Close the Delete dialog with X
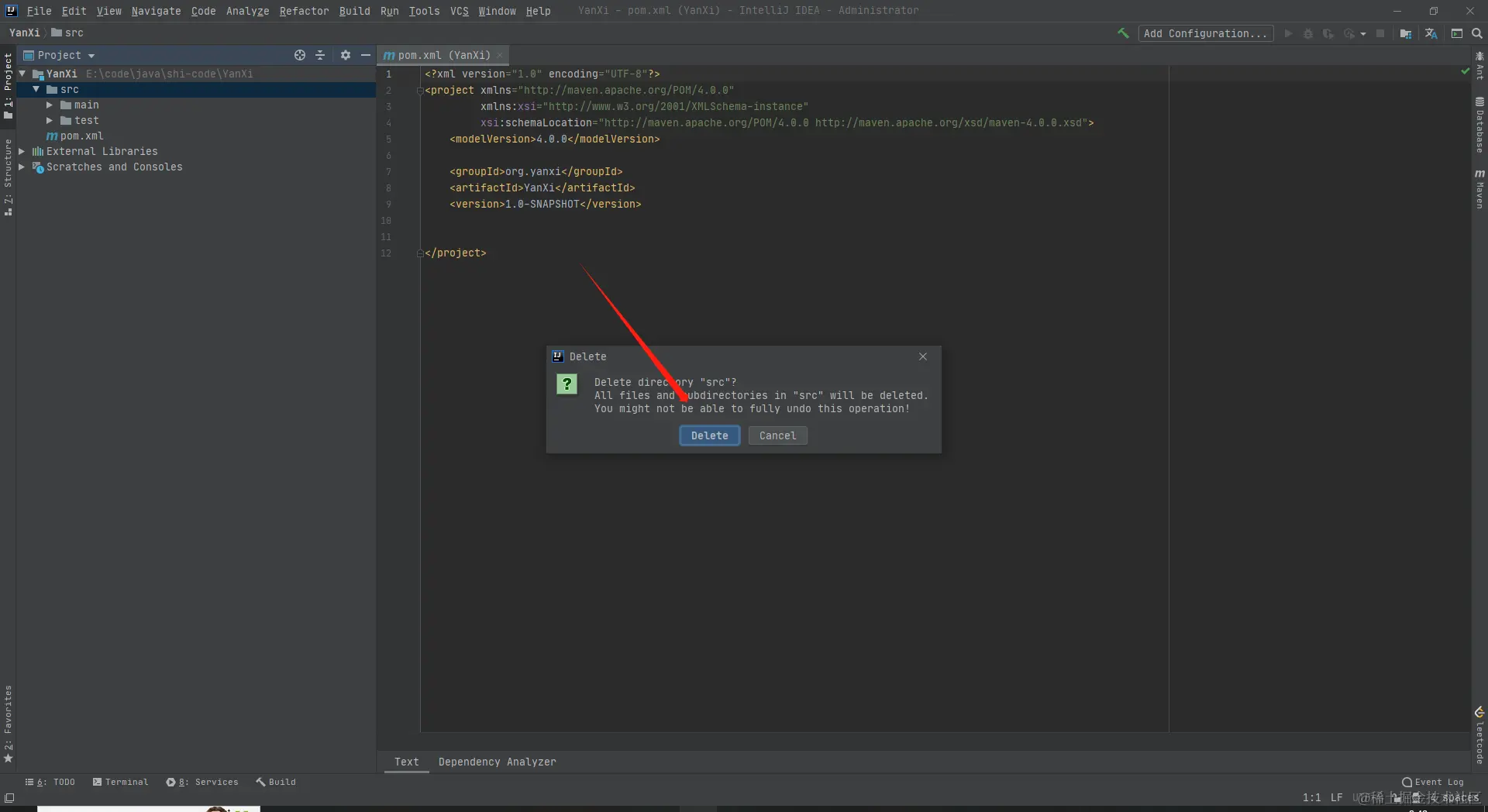Viewport: 1488px width, 812px height. click(x=923, y=356)
